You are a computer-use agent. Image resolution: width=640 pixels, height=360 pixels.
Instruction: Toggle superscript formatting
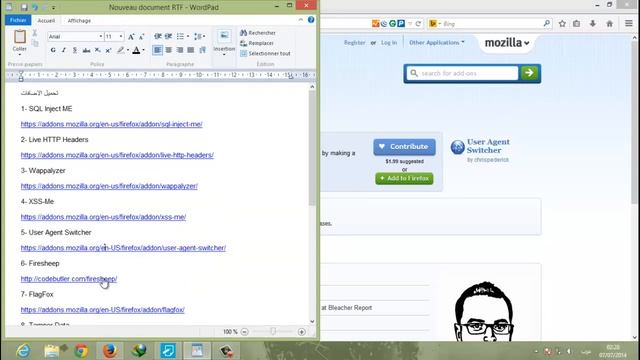108,50
